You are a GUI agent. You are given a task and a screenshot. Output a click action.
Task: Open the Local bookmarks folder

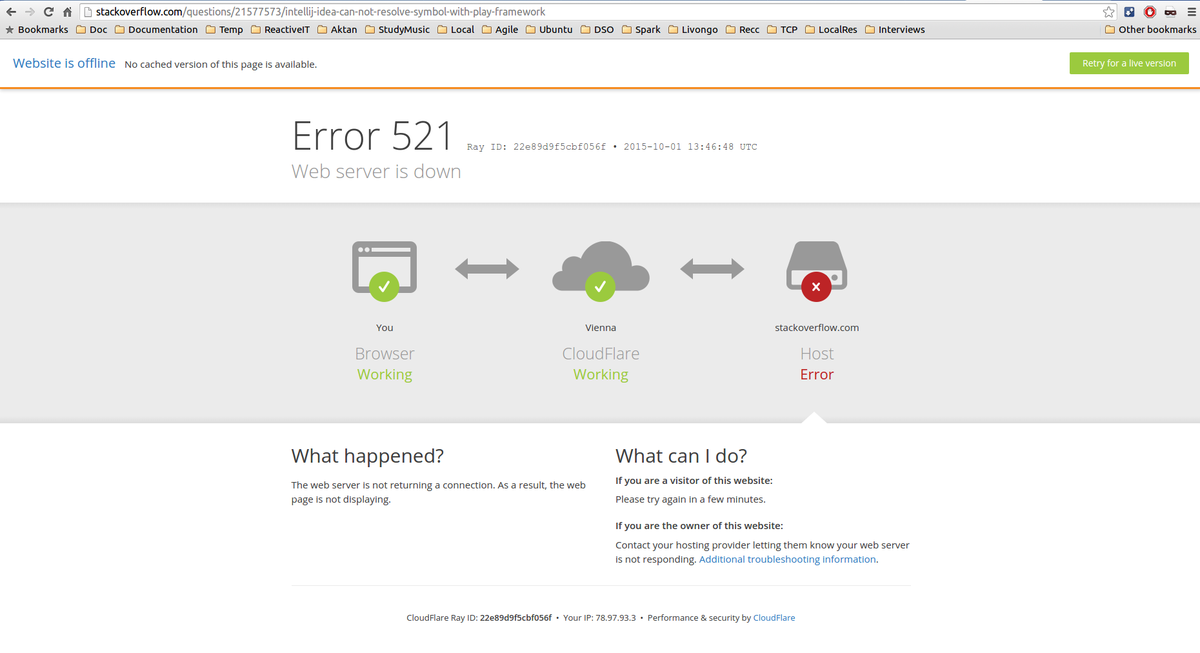[456, 30]
